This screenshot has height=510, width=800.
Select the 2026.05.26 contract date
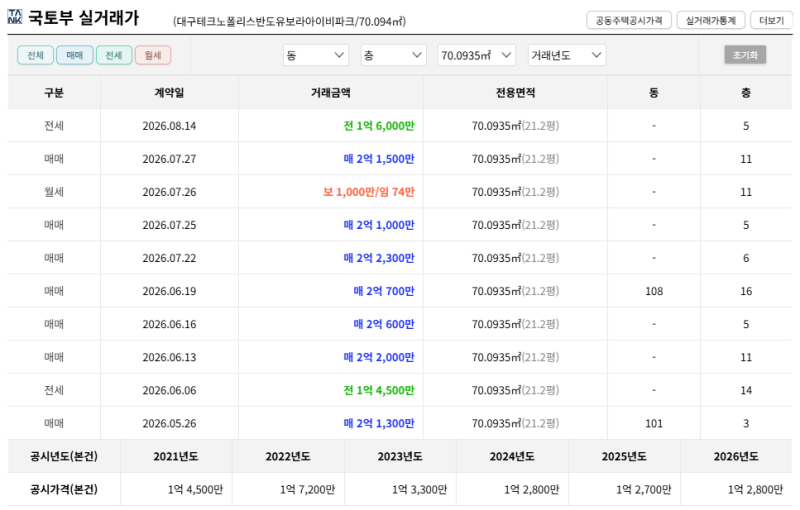point(169,423)
